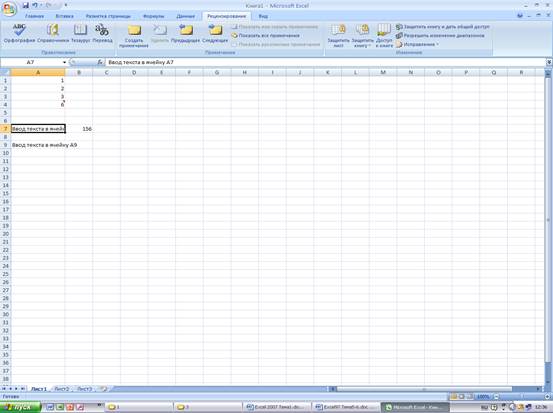The width and height of the screenshot is (553, 413).
Task: Open the Вид tab
Action: pos(263,16)
